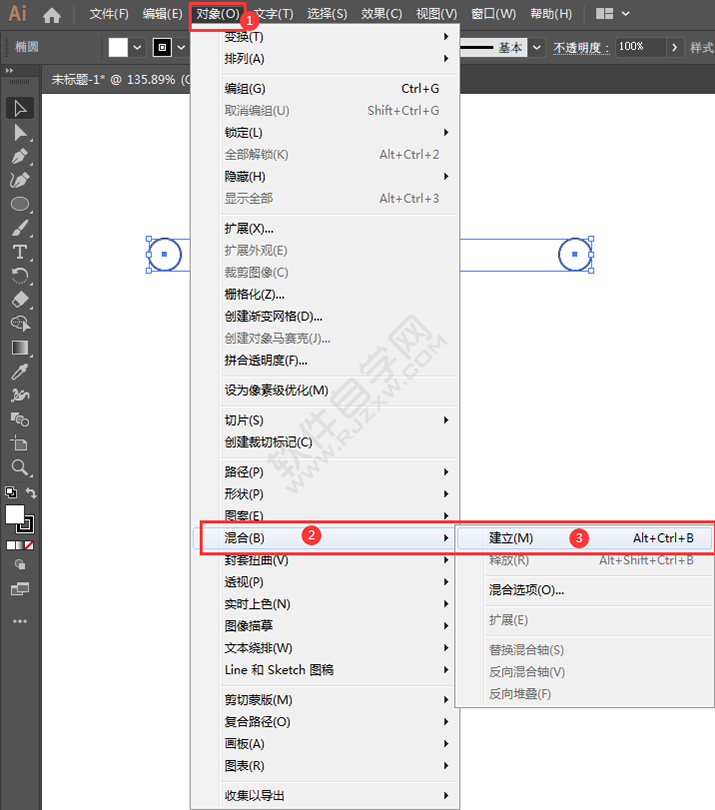715x810 pixels.
Task: Click default fill and stroke icon
Action: tap(10, 492)
